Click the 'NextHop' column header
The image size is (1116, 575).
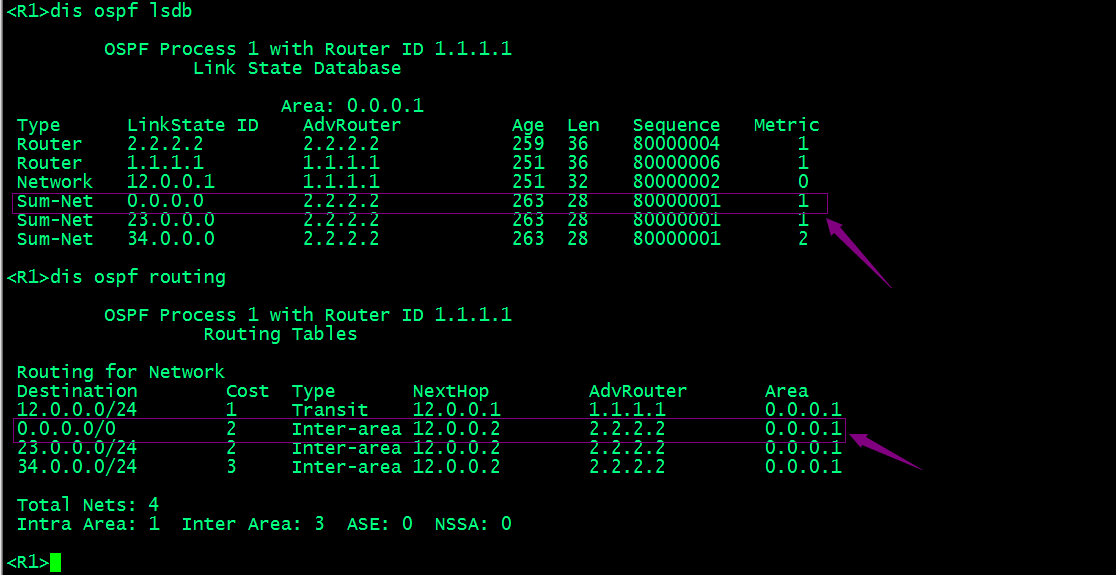point(451,391)
